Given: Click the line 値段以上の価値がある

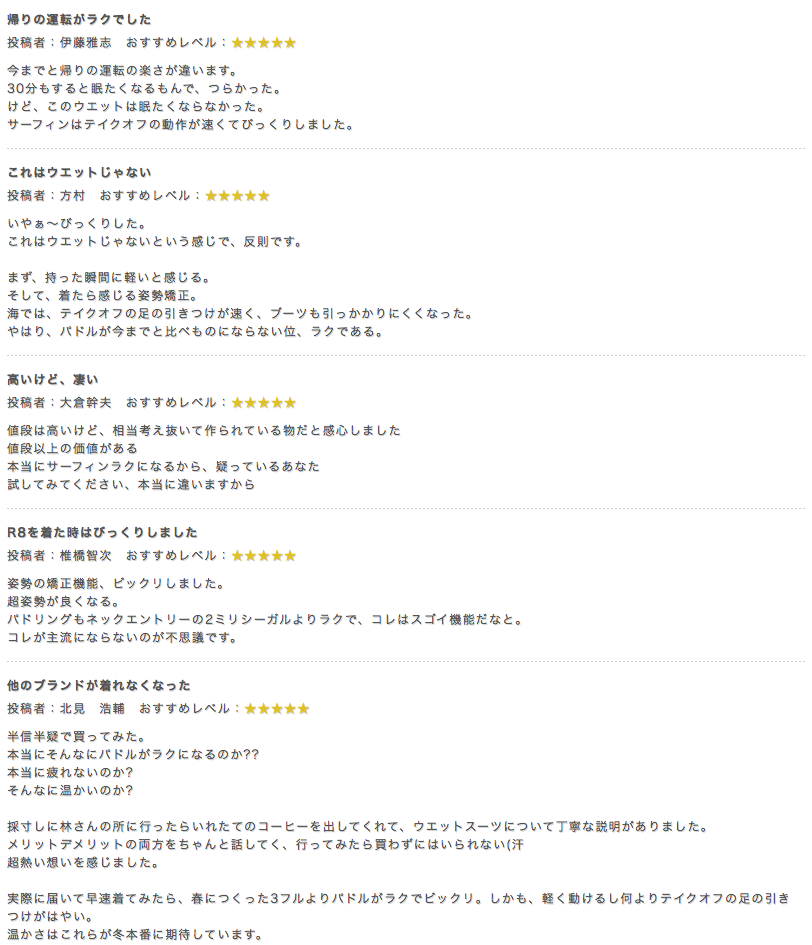Looking at the screenshot, I should [x=72, y=448].
